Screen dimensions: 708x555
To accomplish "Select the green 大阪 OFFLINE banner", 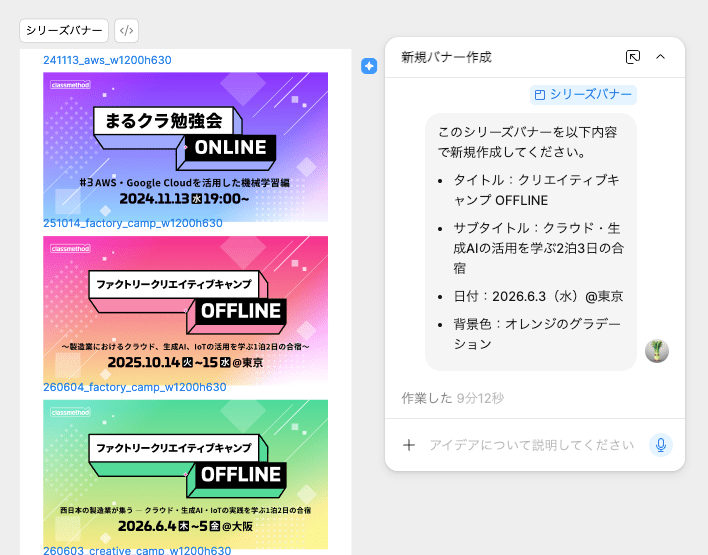I will click(186, 474).
